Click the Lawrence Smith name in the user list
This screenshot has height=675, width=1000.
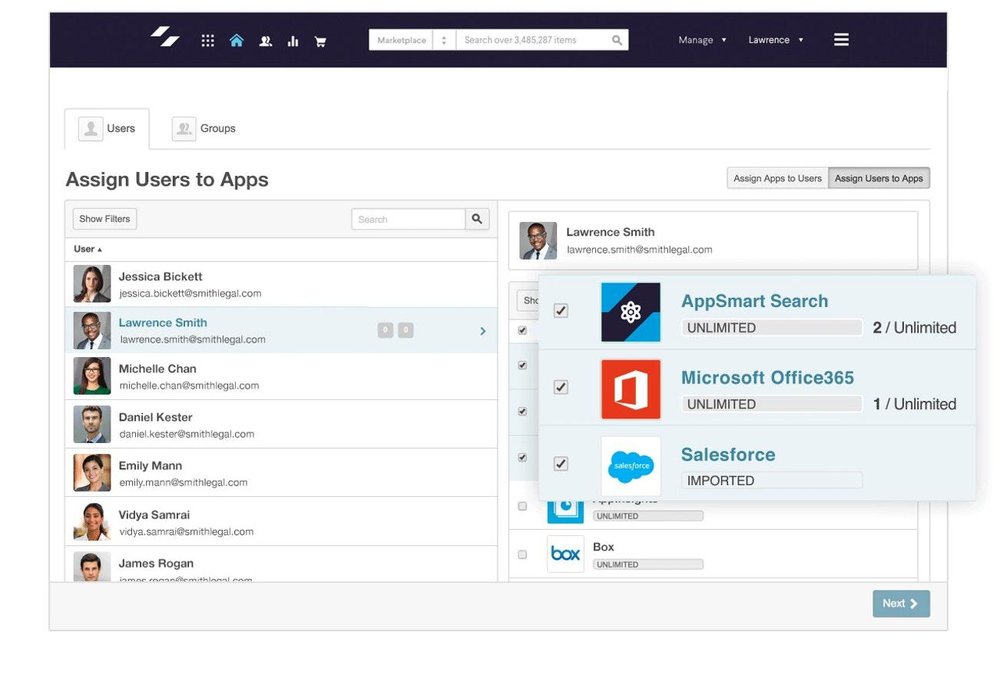click(x=163, y=323)
